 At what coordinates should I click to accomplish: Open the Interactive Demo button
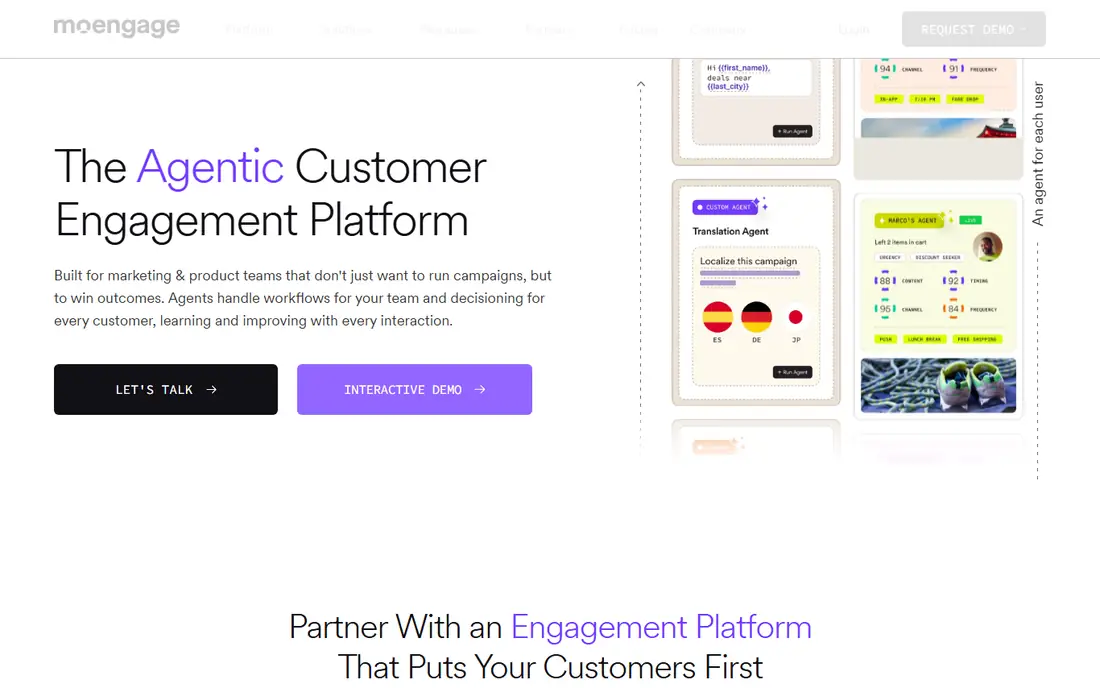coord(414,389)
